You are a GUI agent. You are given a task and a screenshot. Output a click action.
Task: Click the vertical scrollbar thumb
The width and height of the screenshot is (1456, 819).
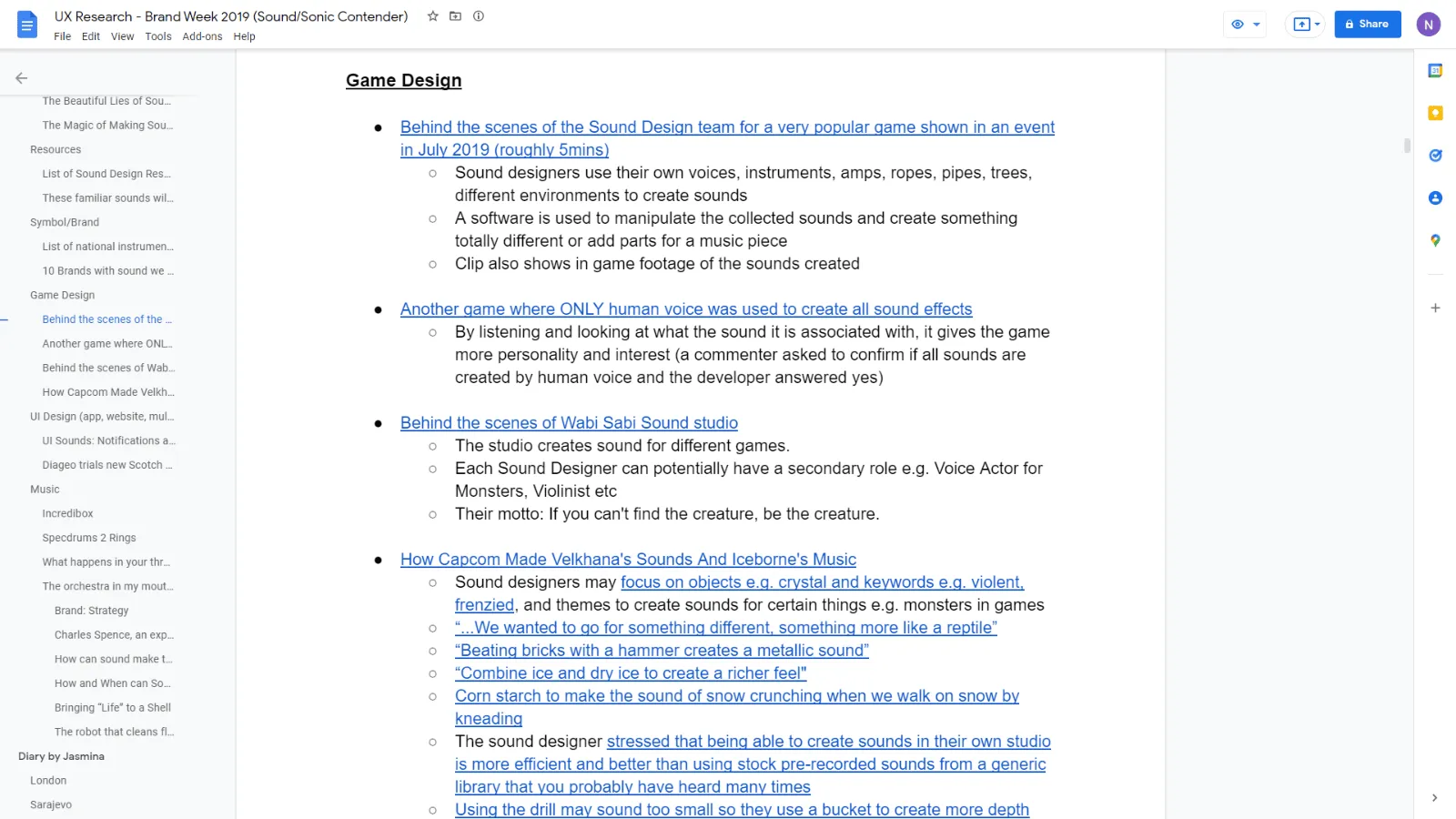click(1407, 146)
